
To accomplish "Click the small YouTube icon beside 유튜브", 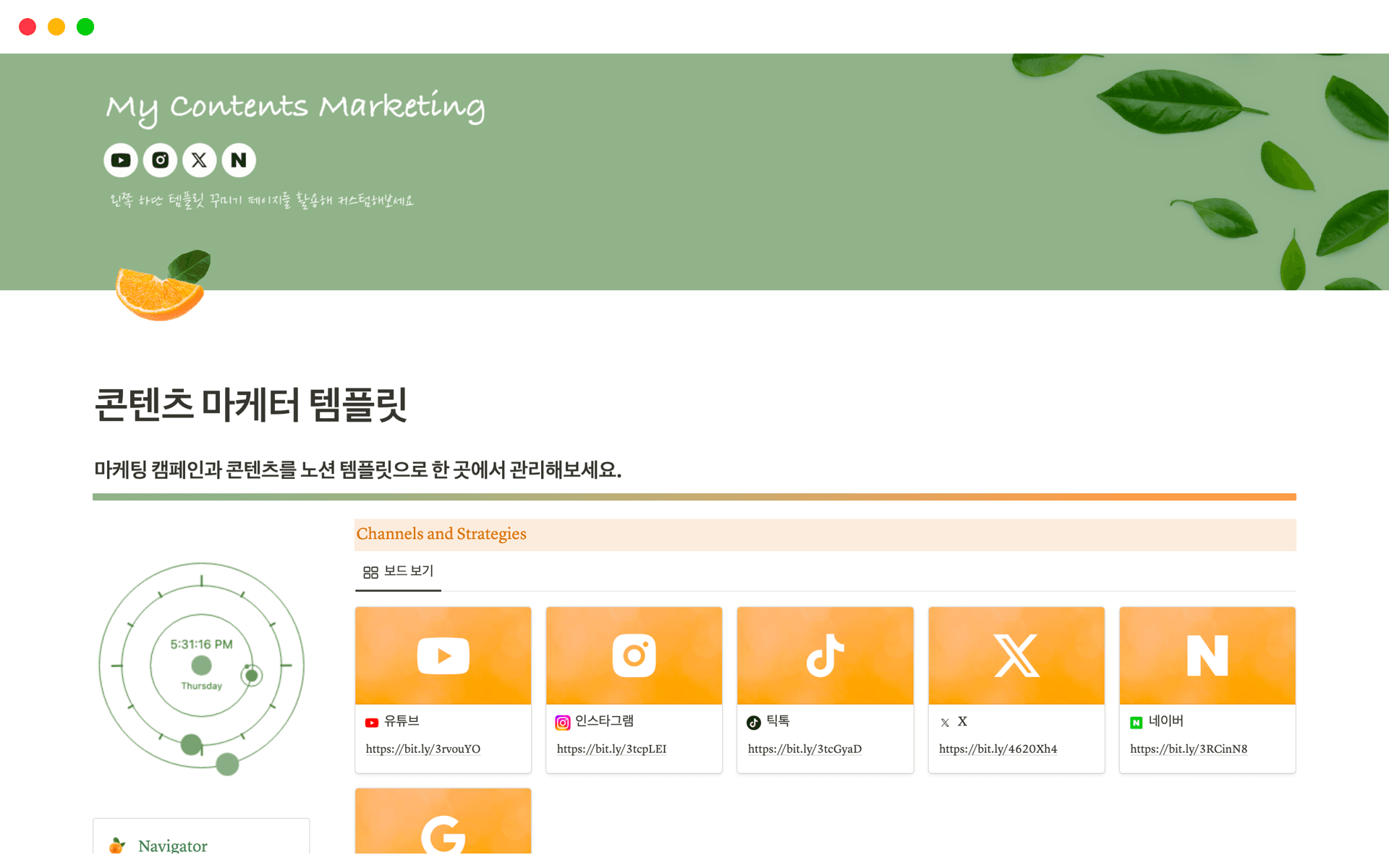I will [x=372, y=722].
